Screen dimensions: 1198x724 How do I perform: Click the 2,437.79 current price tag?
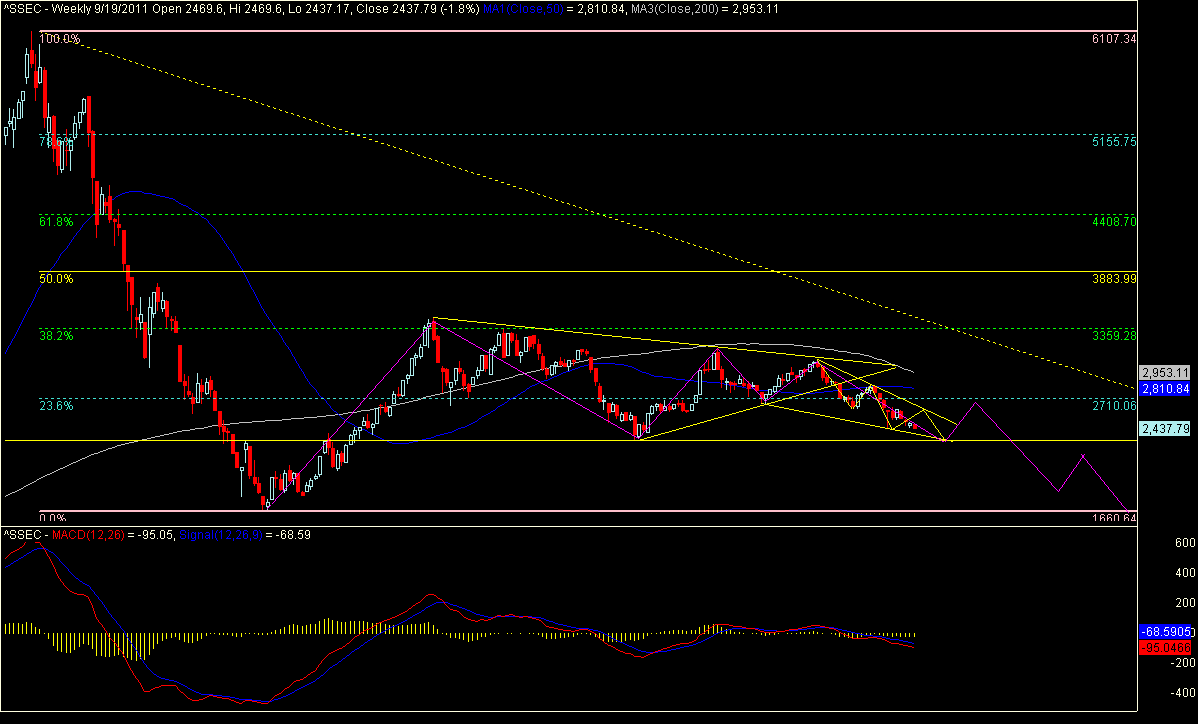(1163, 428)
